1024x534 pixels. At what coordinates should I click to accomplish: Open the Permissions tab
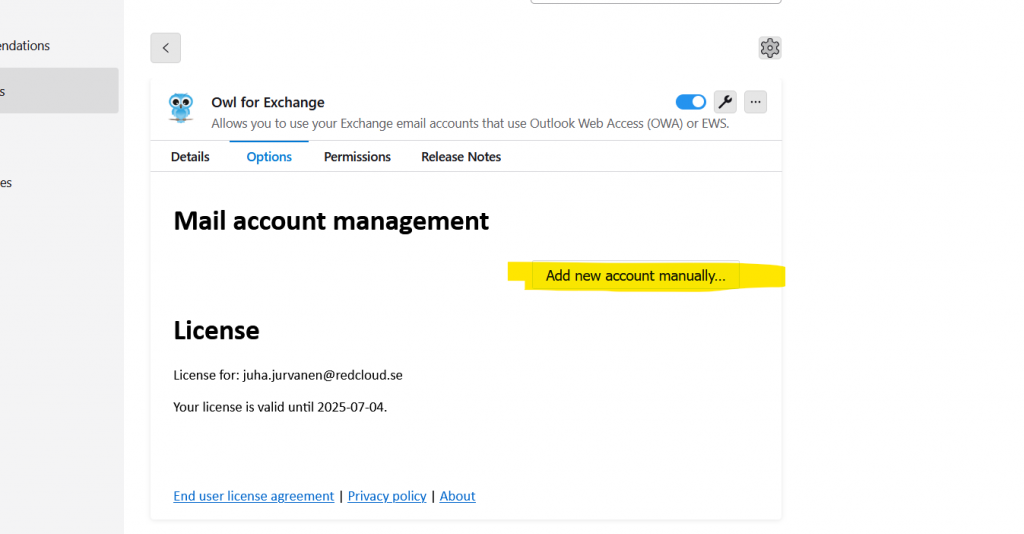(357, 157)
